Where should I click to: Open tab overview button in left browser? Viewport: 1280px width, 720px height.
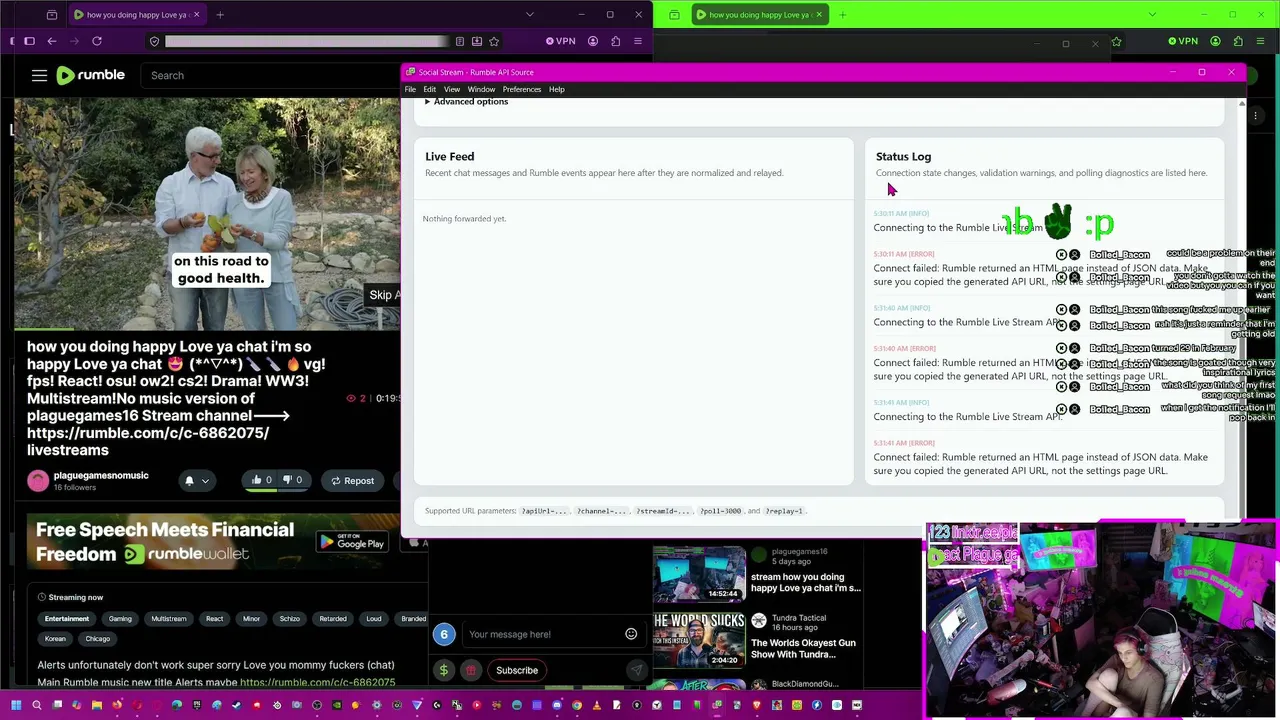[x=52, y=15]
